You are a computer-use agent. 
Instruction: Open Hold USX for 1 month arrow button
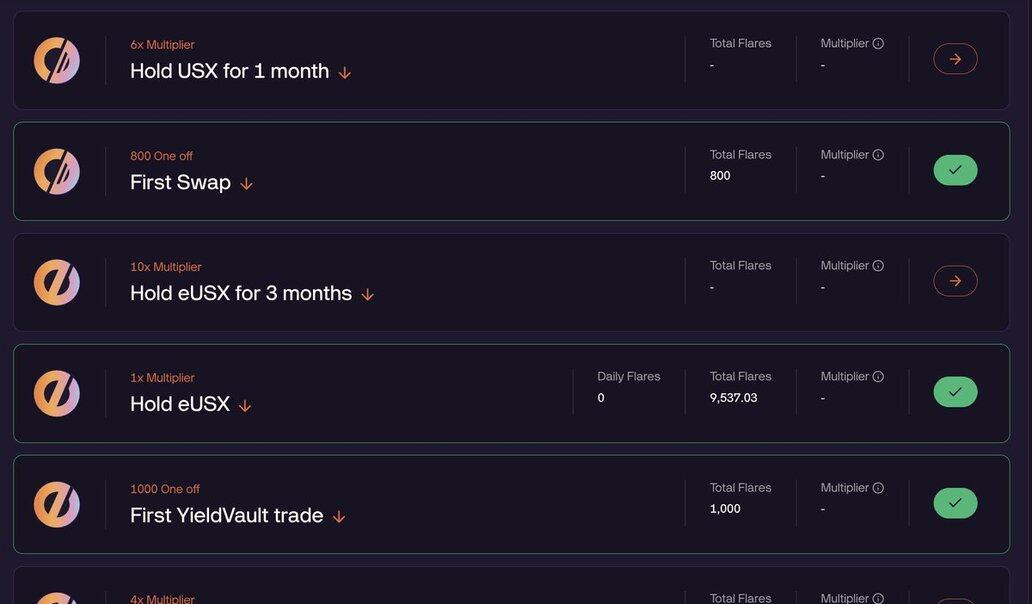click(x=955, y=59)
